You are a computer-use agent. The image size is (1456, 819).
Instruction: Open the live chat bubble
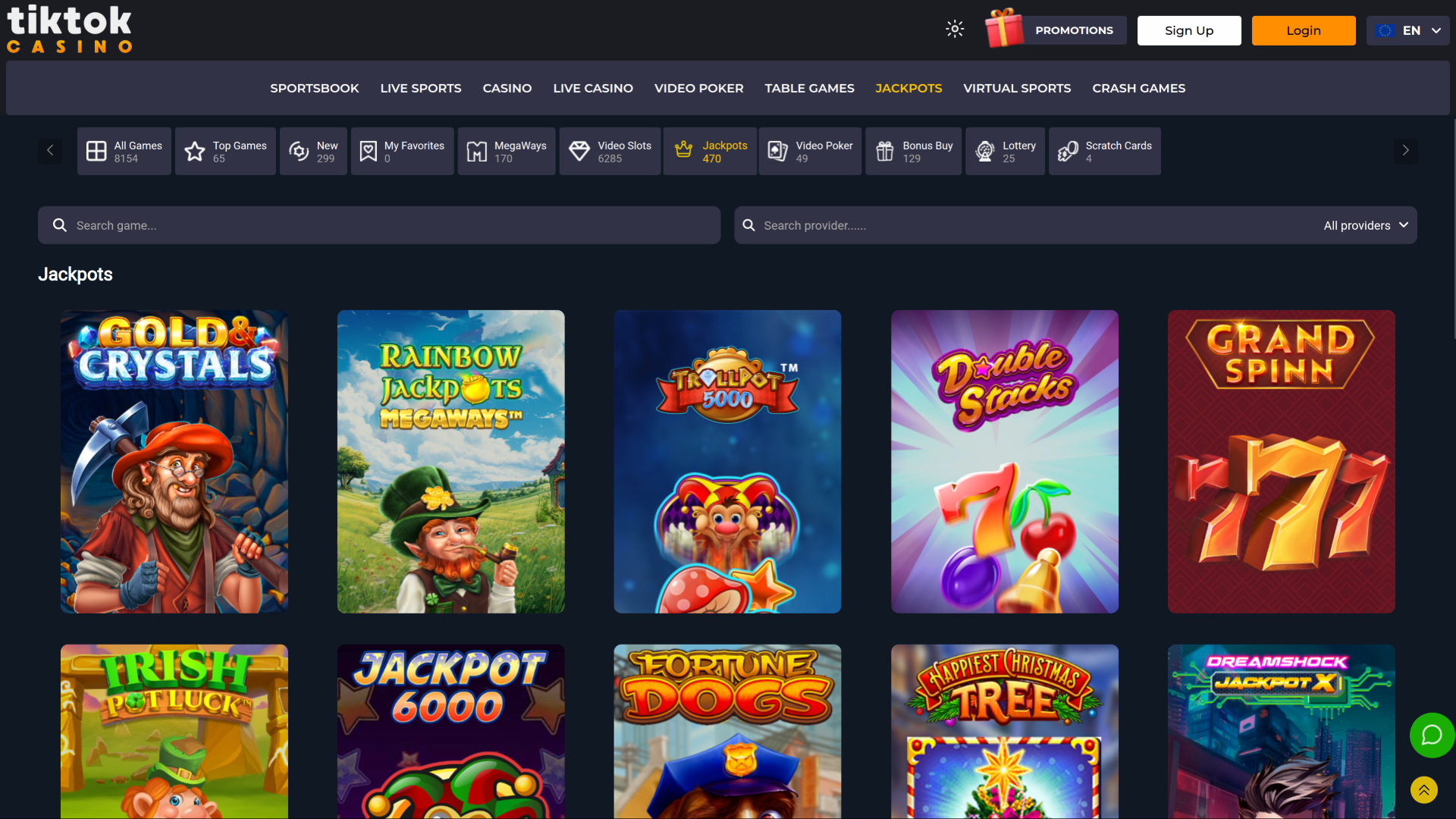pos(1432,734)
